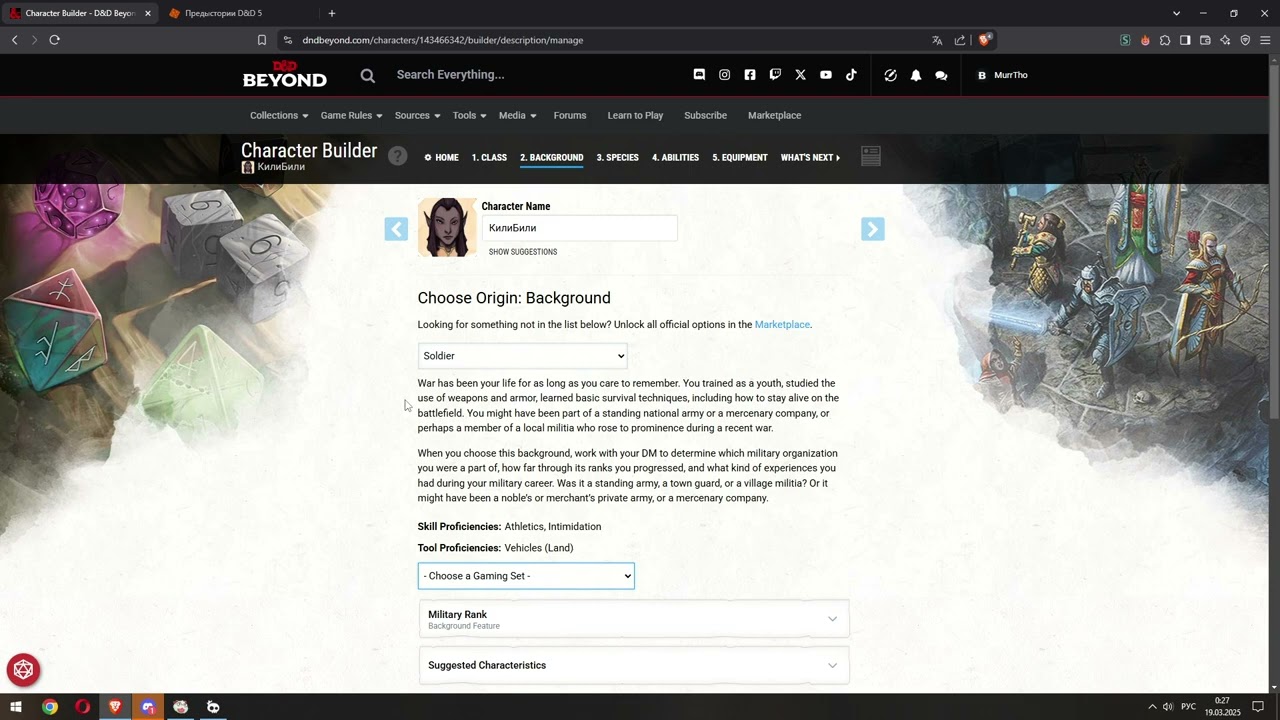Click the browser translate page icon
This screenshot has height=720, width=1280.
coord(937,40)
